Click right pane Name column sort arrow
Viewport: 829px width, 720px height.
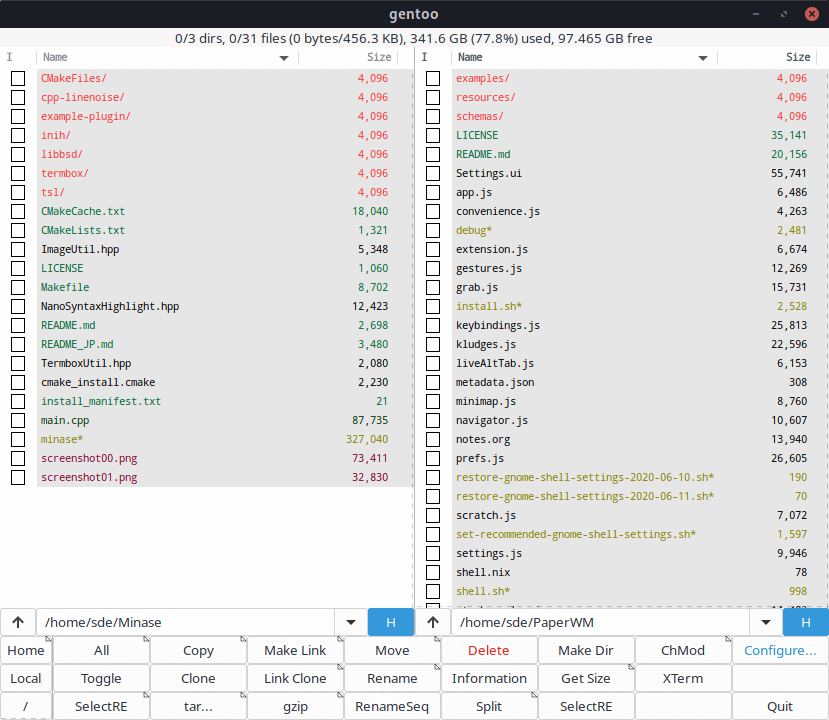click(703, 58)
